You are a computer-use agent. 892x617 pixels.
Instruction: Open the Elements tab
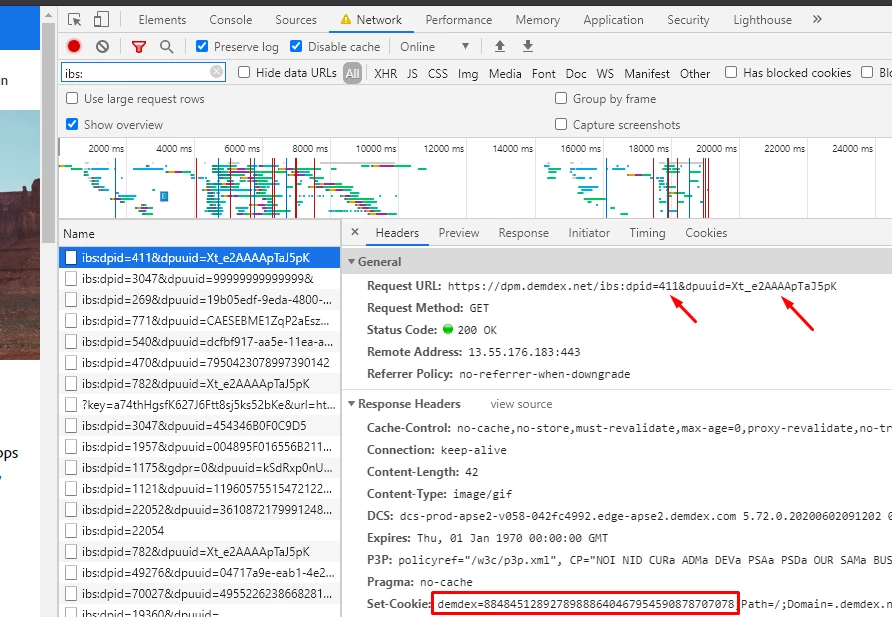[x=162, y=20]
